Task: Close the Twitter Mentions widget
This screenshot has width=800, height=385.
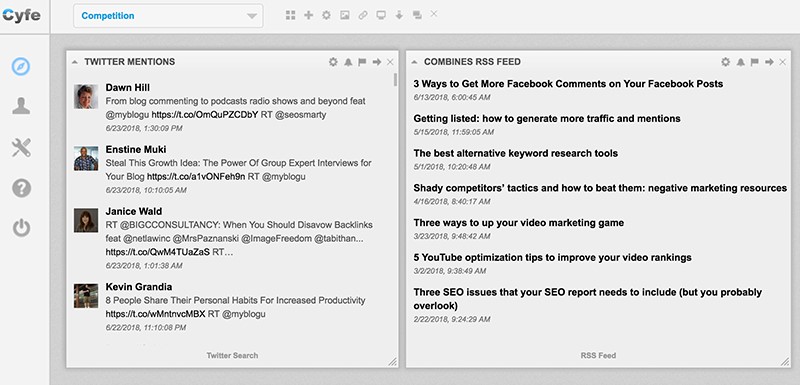Action: coord(390,62)
